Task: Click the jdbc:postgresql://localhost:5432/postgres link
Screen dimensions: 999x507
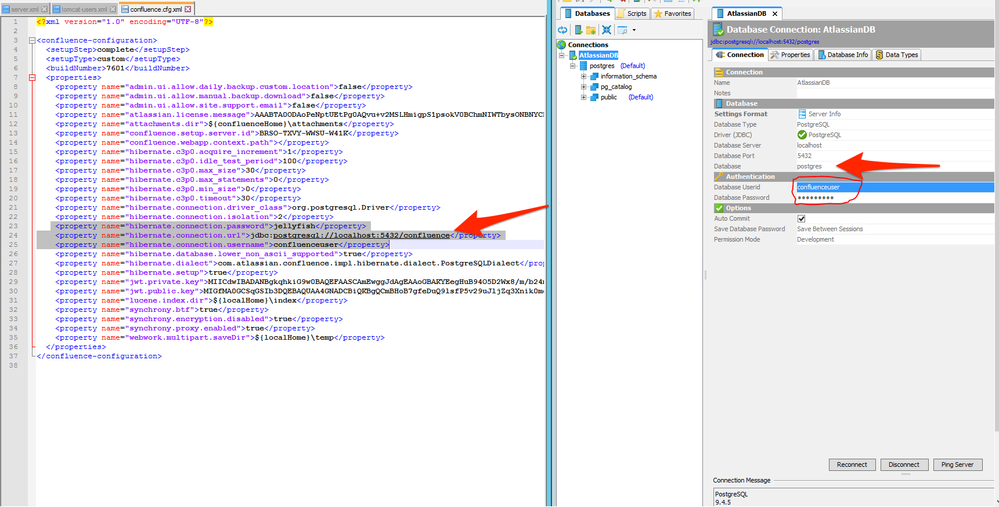Action: point(765,41)
